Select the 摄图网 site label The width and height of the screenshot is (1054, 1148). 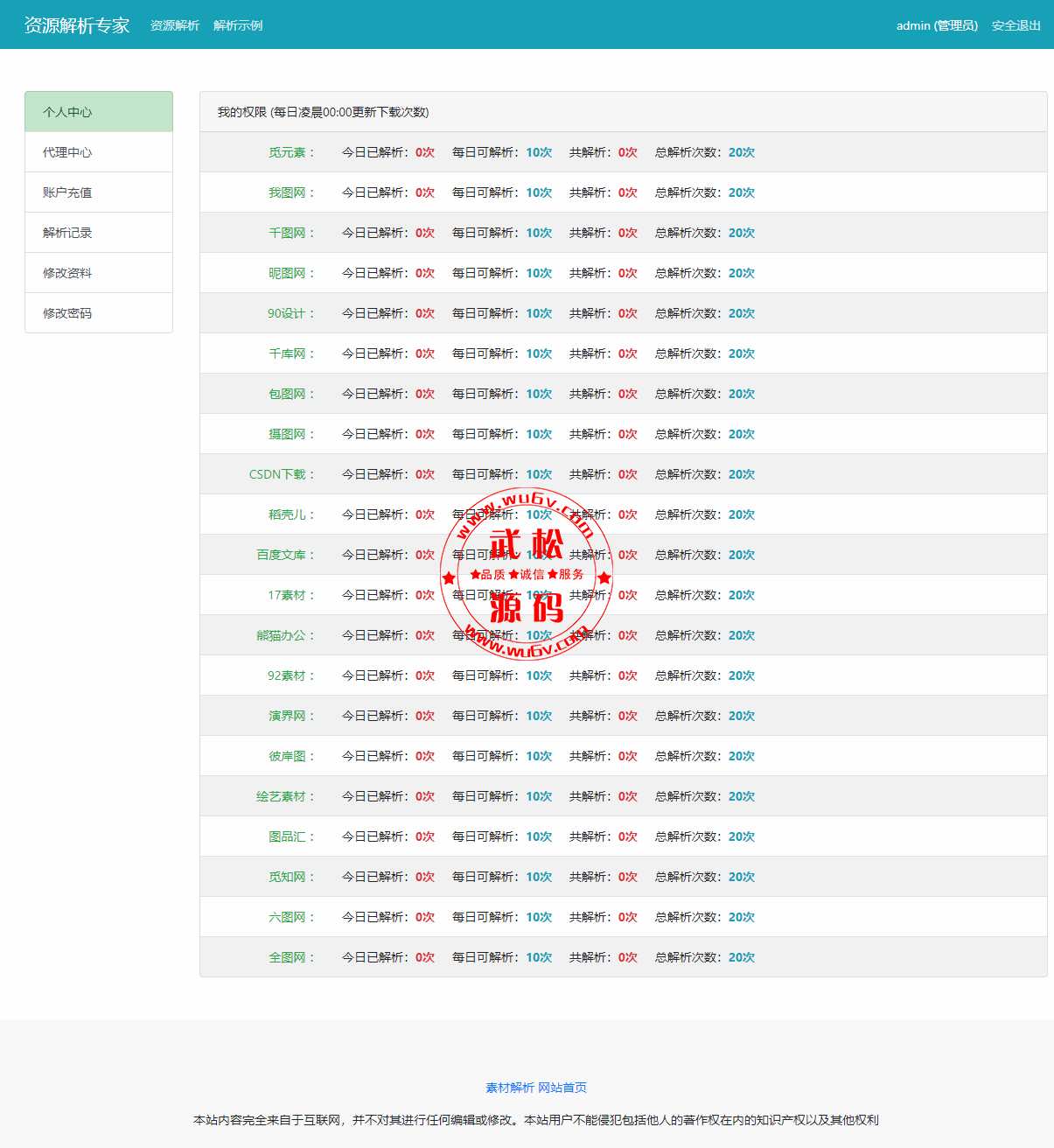pos(291,434)
